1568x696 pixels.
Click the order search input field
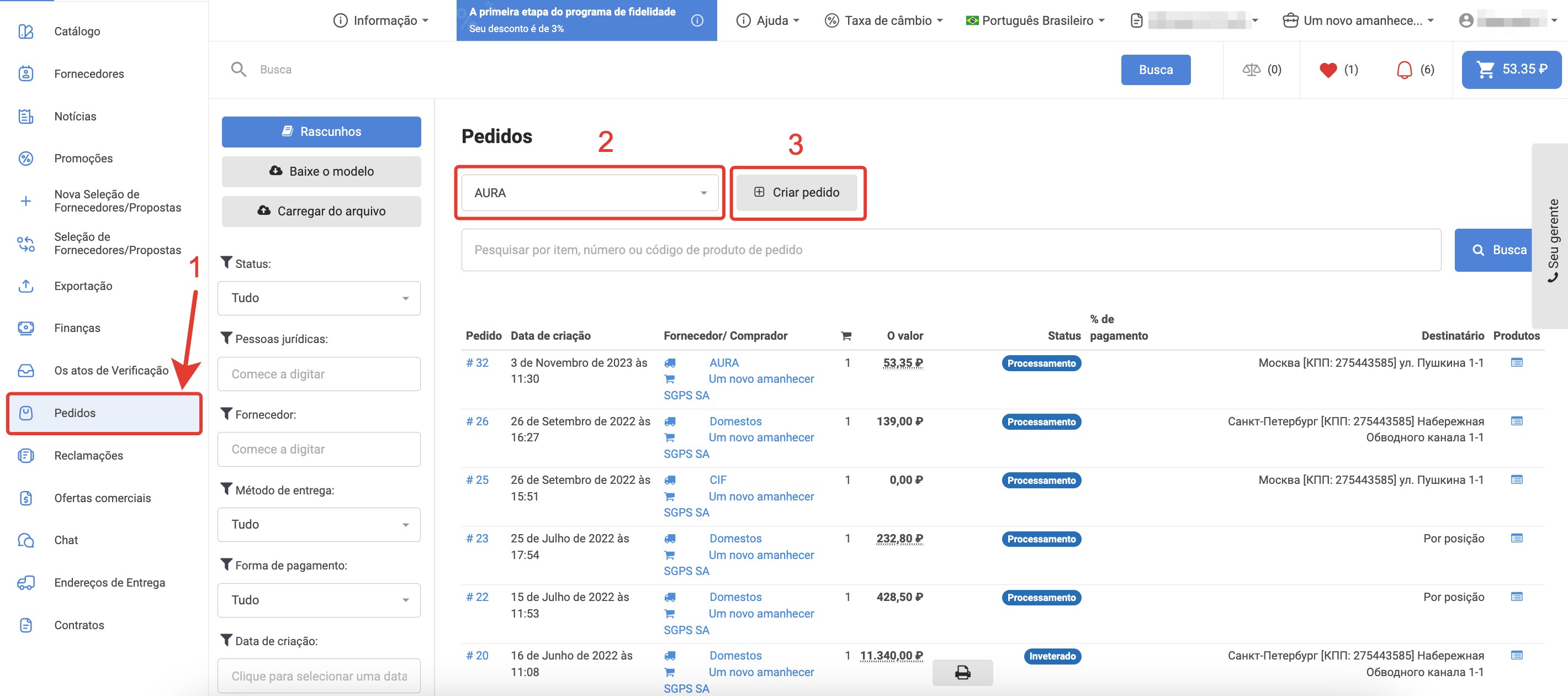pos(950,250)
